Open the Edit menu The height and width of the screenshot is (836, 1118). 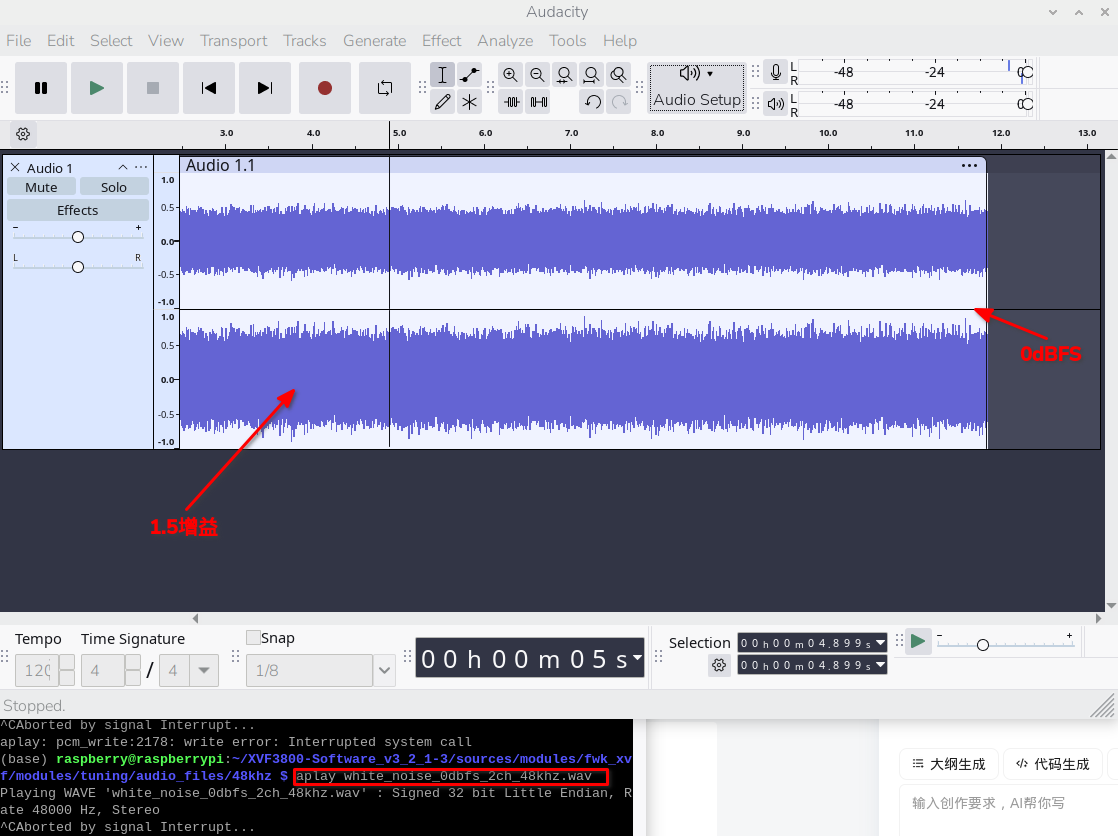pos(61,41)
